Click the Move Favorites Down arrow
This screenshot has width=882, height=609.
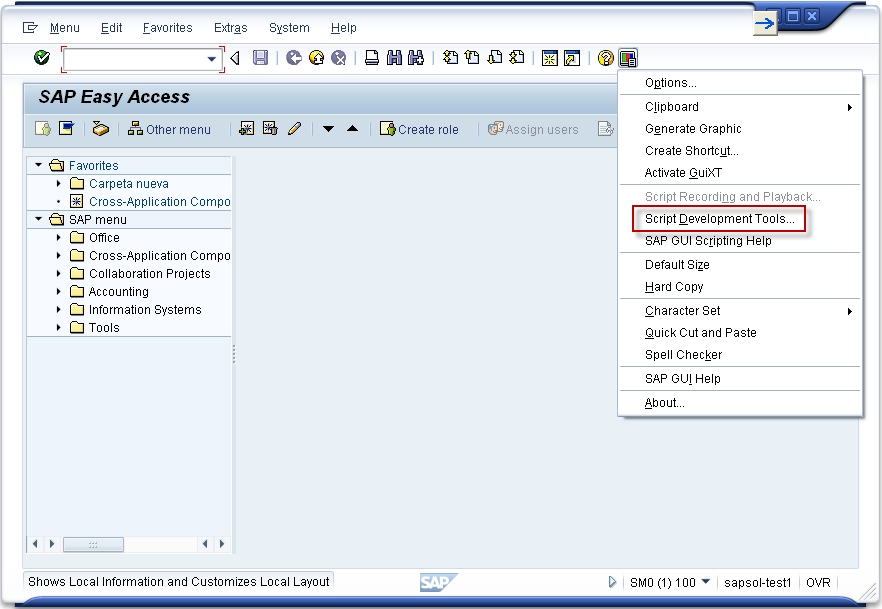pyautogui.click(x=328, y=129)
